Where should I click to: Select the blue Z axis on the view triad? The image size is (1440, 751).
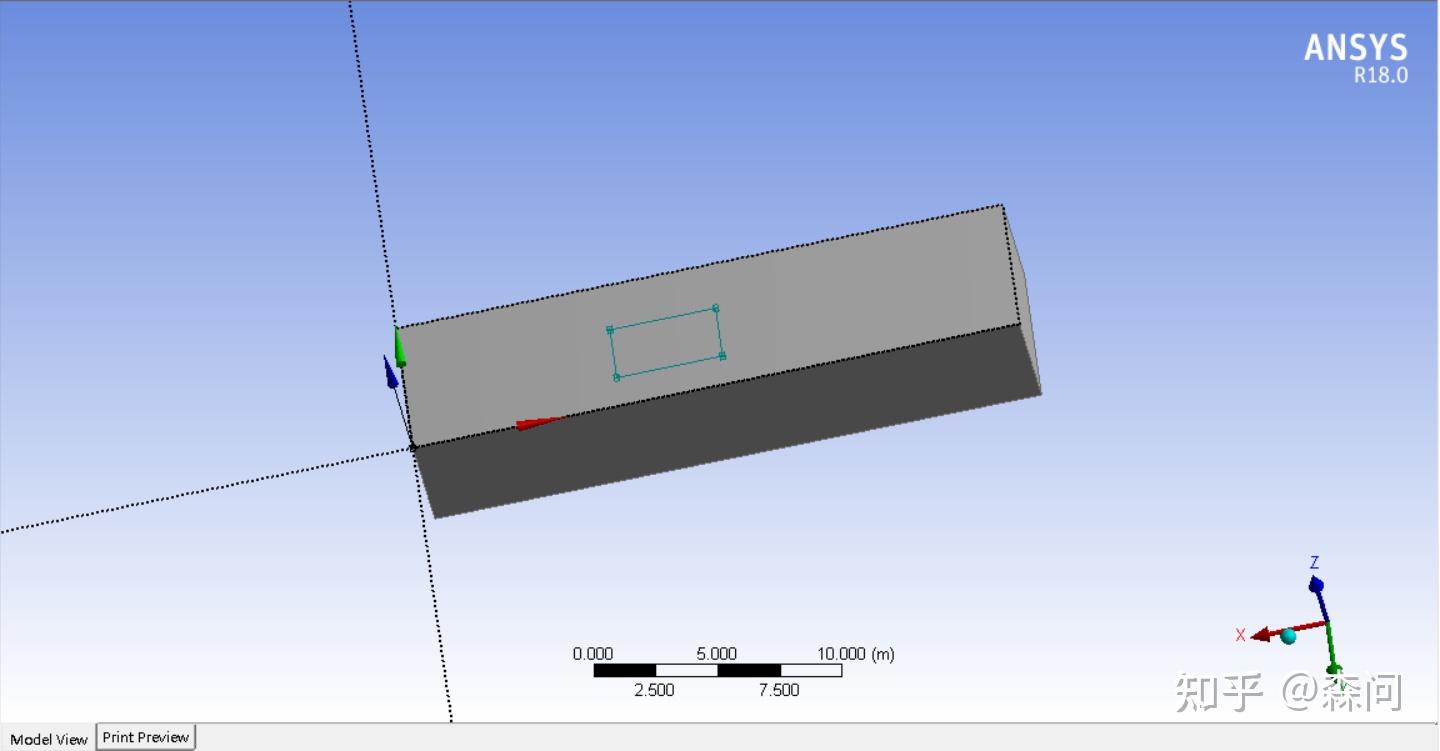tap(1315, 584)
